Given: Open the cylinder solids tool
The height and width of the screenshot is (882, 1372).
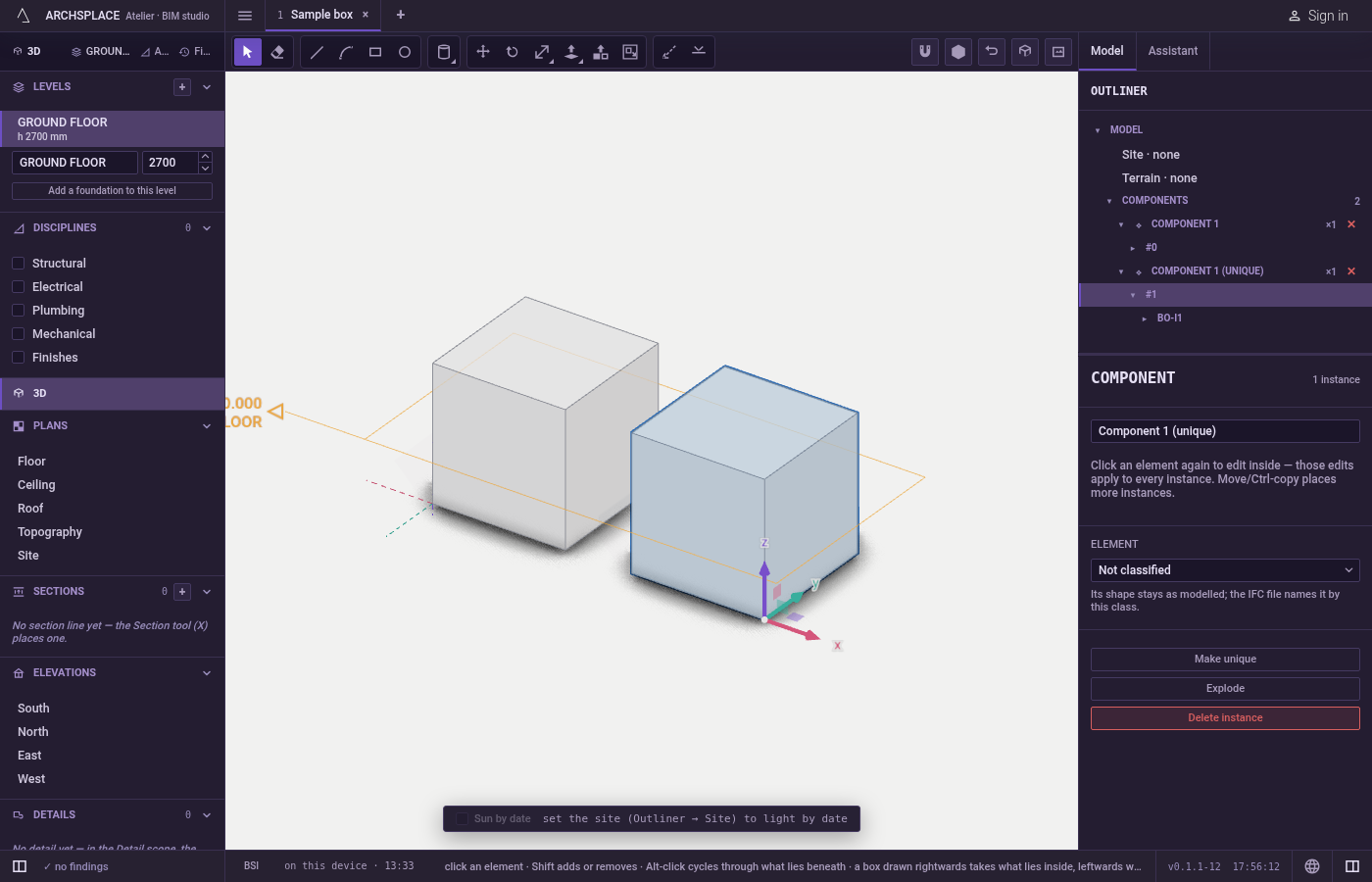Looking at the screenshot, I should [x=444, y=52].
